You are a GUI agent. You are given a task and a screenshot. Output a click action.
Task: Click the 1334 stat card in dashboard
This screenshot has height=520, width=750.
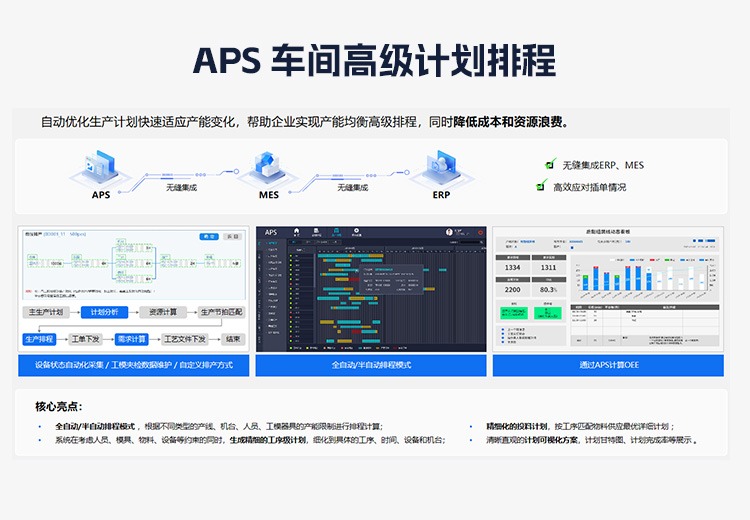point(512,265)
